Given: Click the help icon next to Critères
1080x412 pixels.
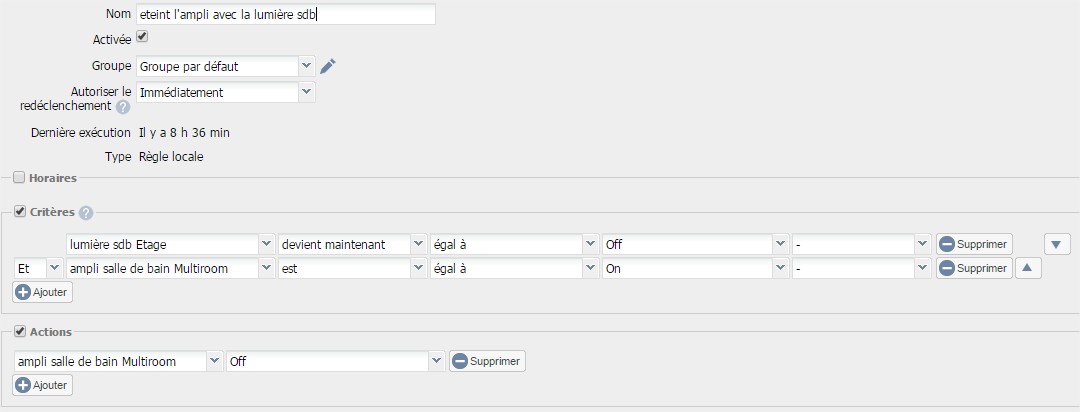Looking at the screenshot, I should click(85, 213).
